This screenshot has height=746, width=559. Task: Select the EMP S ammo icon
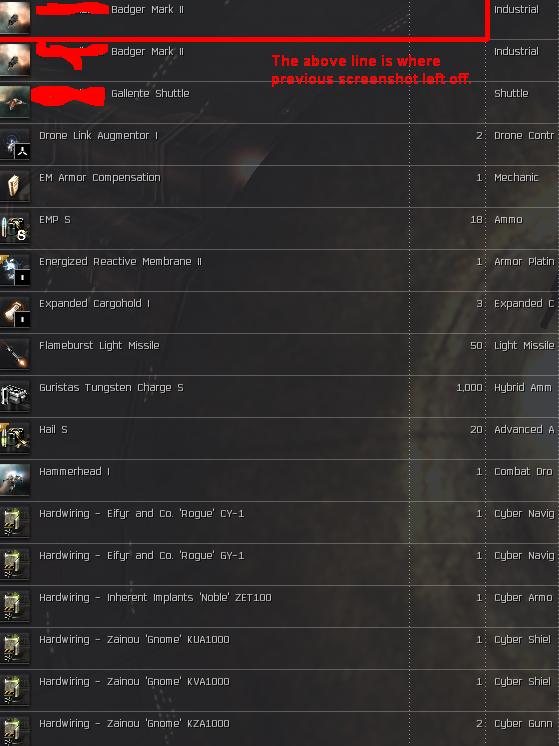(15, 228)
